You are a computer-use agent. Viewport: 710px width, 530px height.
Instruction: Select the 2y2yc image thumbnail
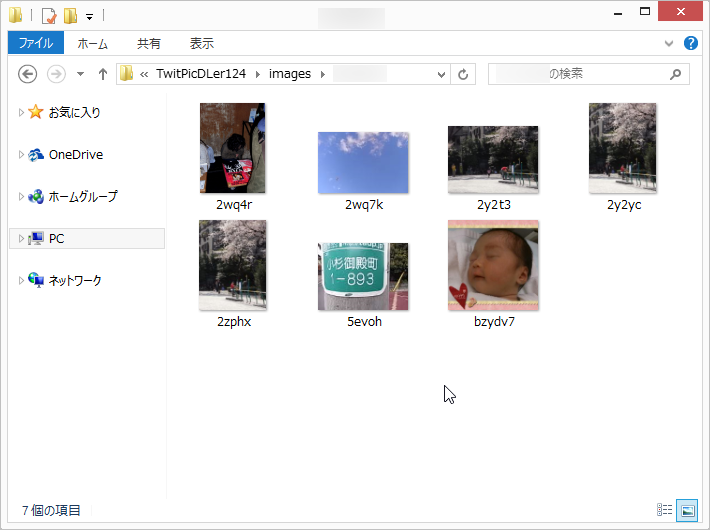[x=623, y=148]
